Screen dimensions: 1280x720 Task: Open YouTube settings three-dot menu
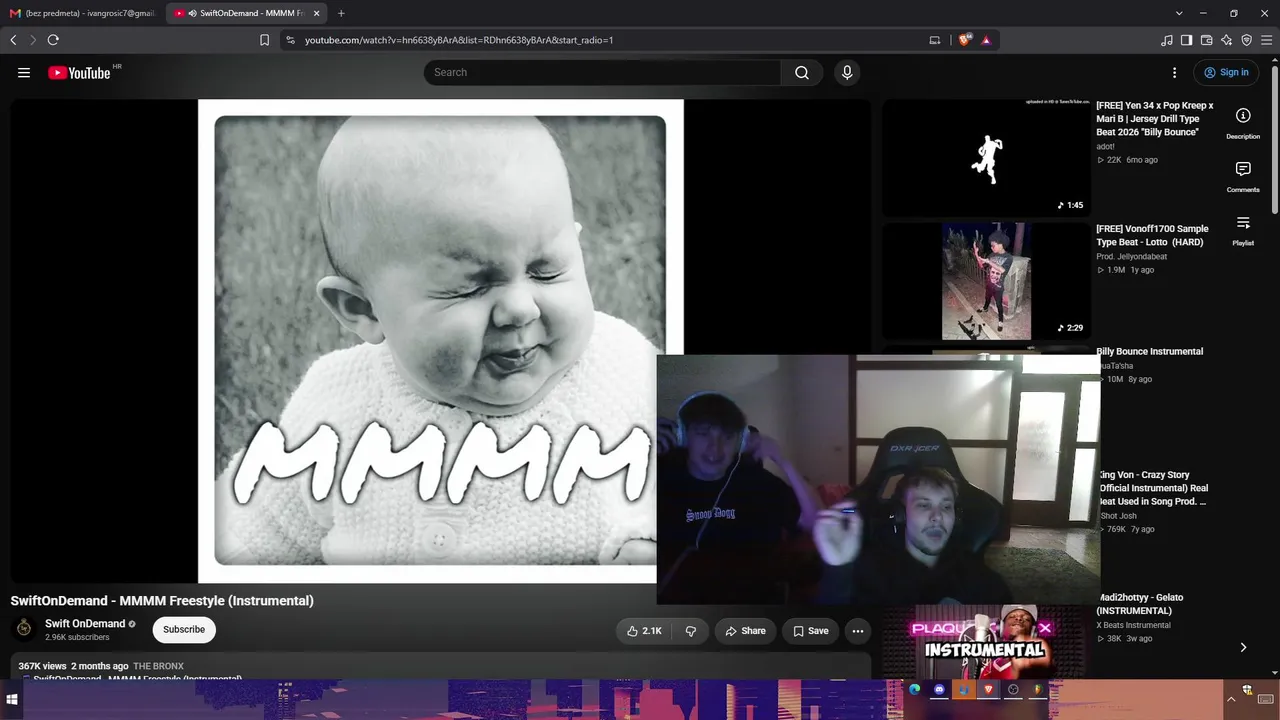click(1174, 72)
